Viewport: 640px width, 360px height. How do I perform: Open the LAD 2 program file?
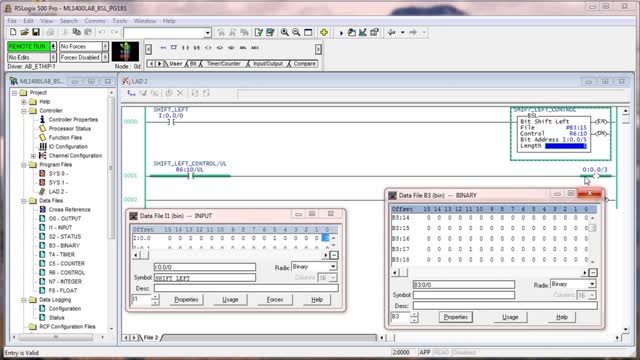[58, 191]
